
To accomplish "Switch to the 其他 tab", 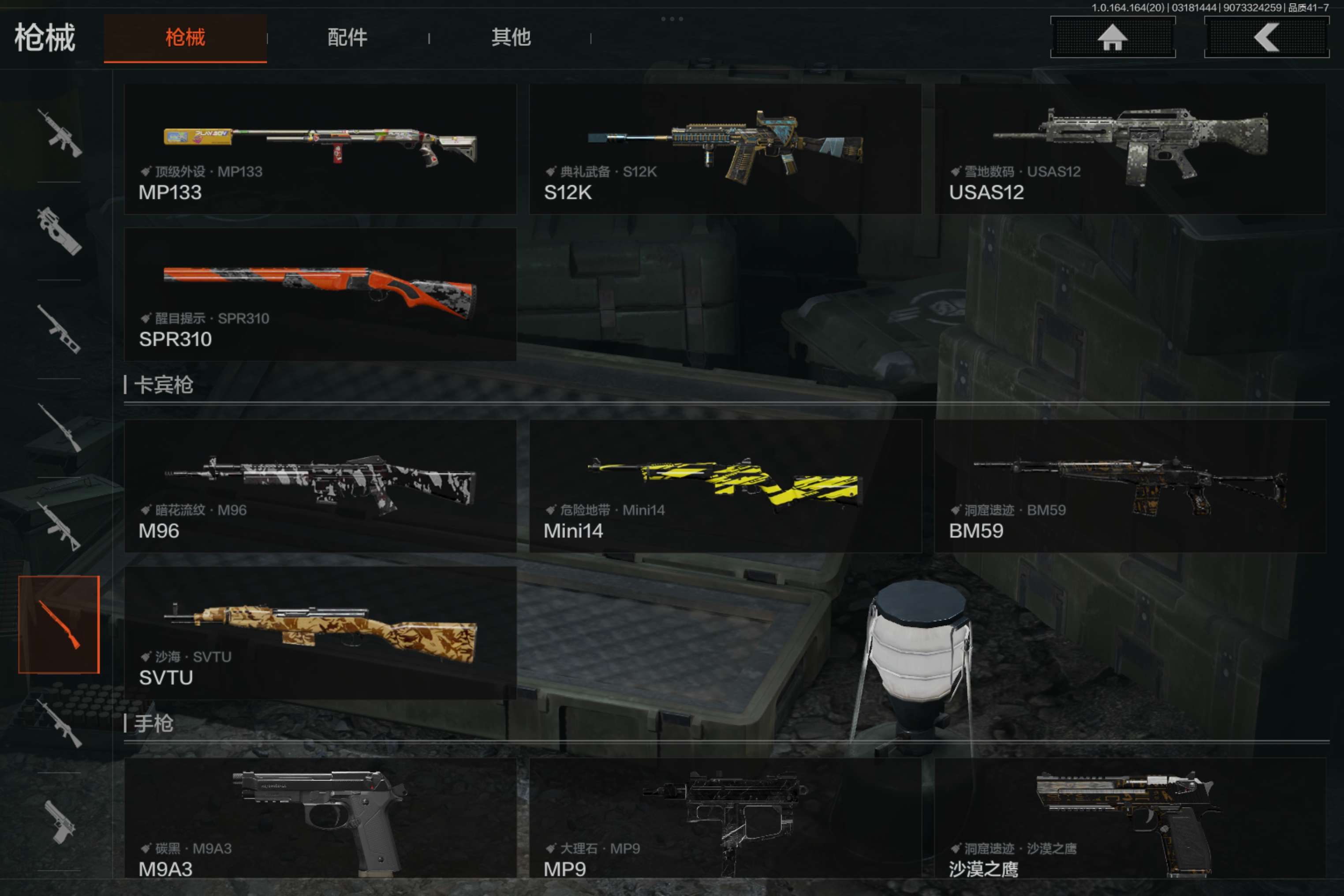I will (x=511, y=38).
